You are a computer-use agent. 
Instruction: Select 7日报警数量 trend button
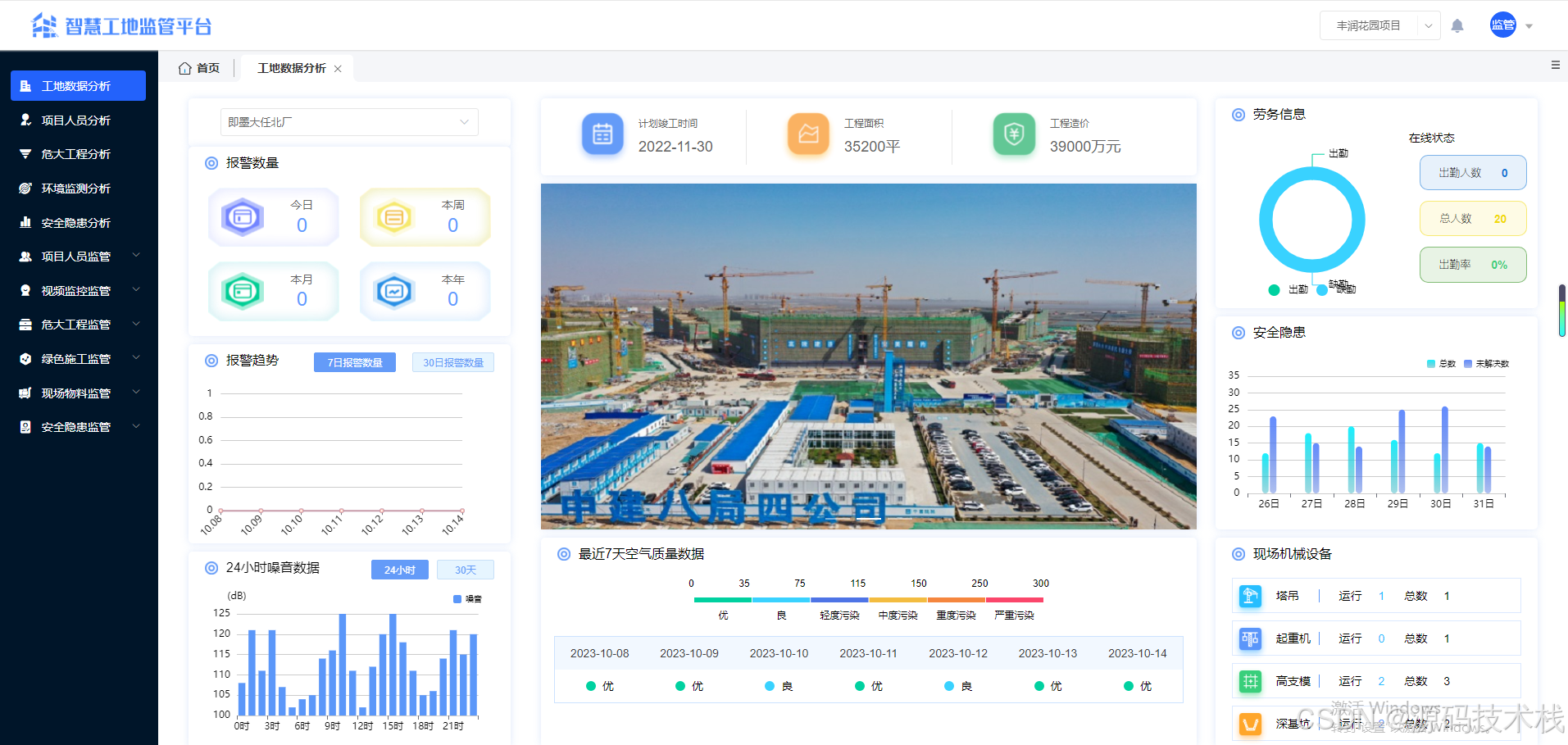coord(355,362)
